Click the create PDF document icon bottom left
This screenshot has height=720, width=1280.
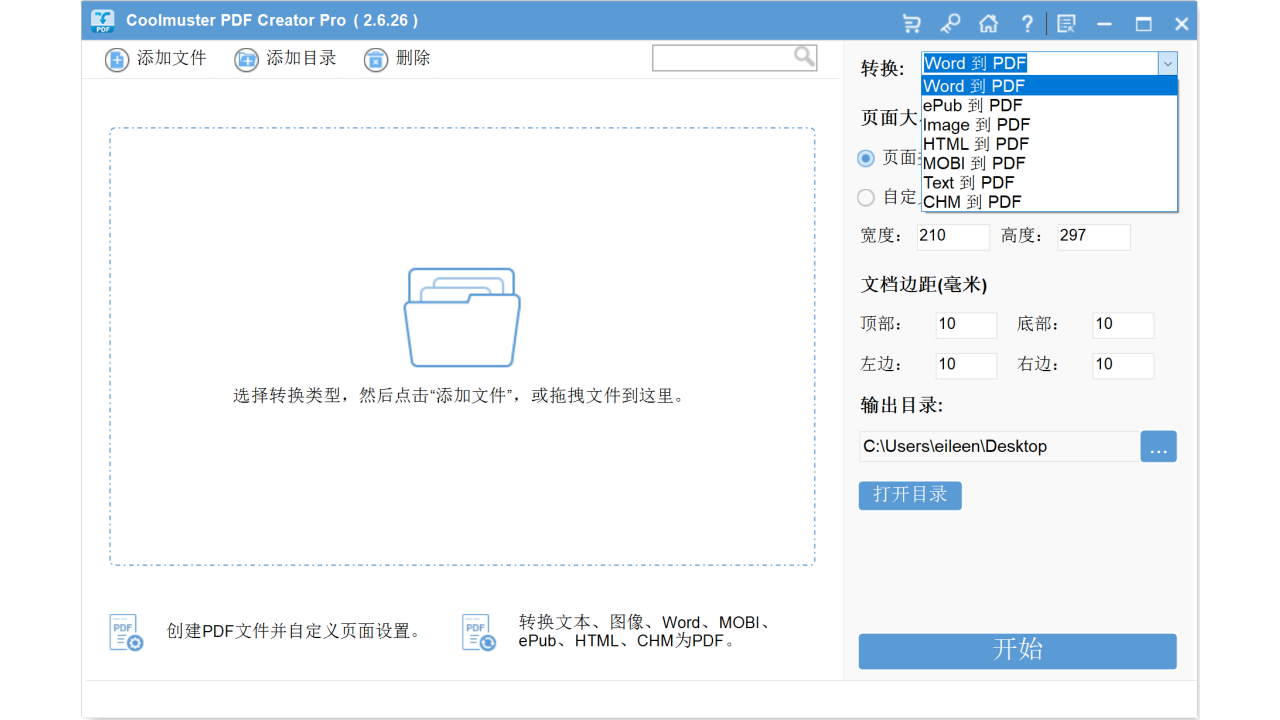tap(125, 631)
